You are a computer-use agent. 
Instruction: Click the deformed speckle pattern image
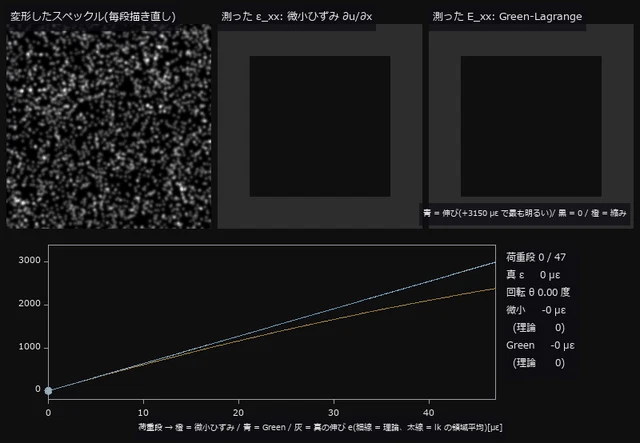coord(109,127)
